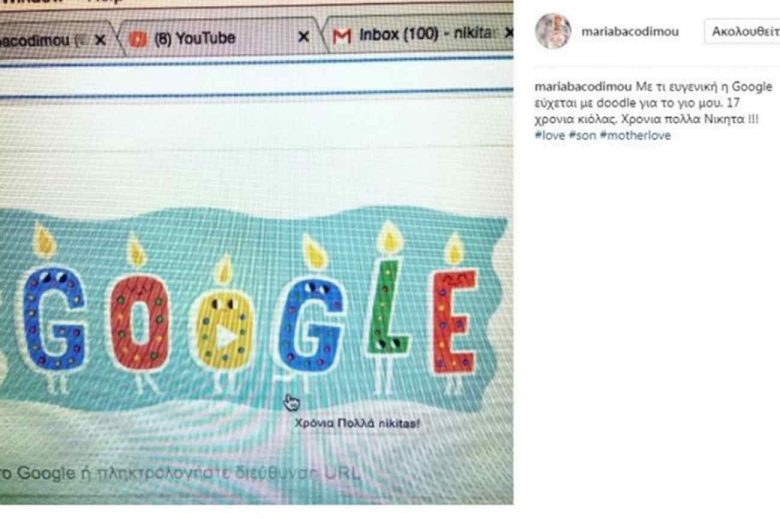Click the green L candle letter in doodle
Image resolution: width=780 pixels, height=519 pixels.
point(387,306)
